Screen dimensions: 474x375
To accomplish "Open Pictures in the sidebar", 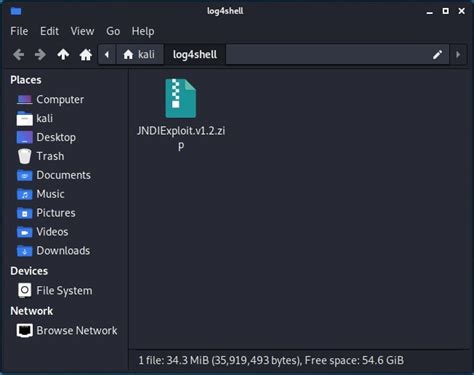I will pos(46,213).
